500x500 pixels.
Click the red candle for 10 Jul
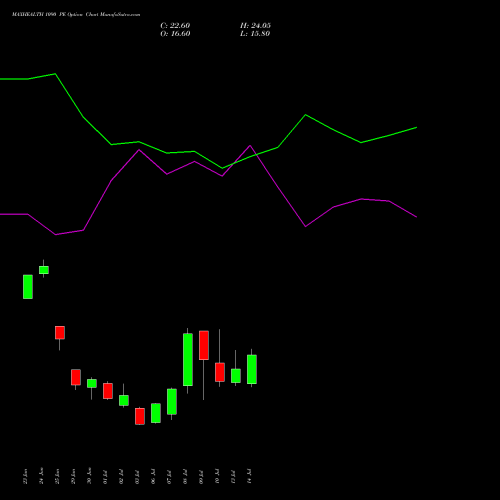point(220,372)
